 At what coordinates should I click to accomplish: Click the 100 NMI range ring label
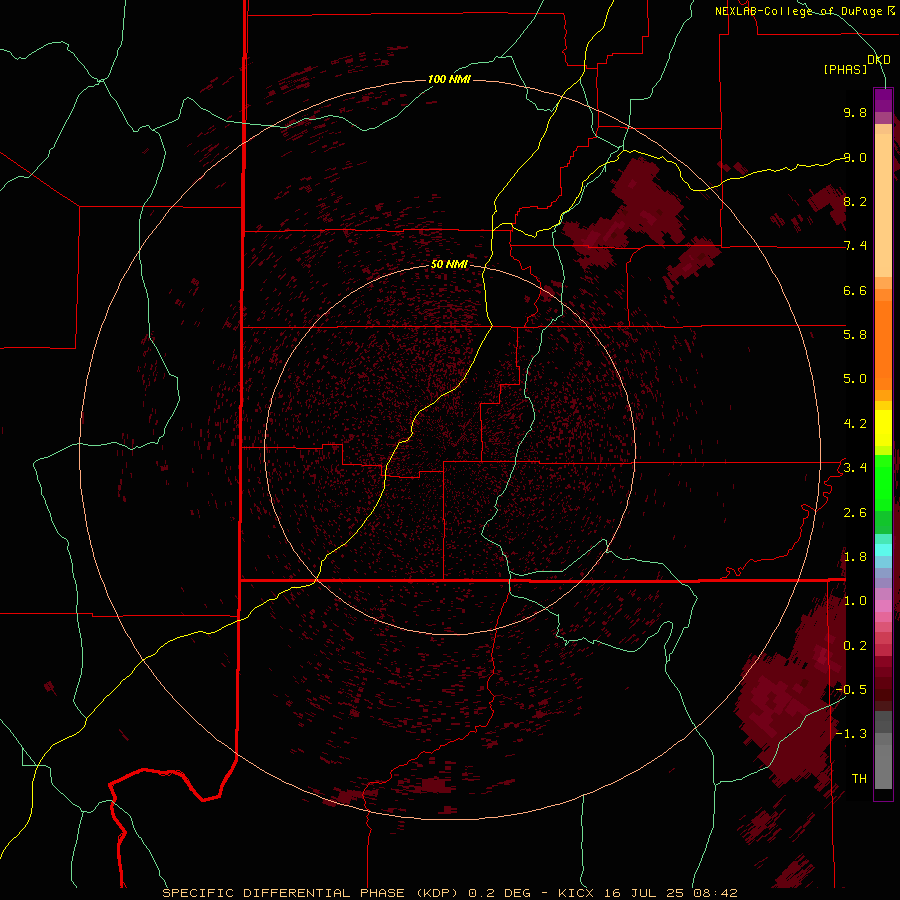[x=449, y=79]
